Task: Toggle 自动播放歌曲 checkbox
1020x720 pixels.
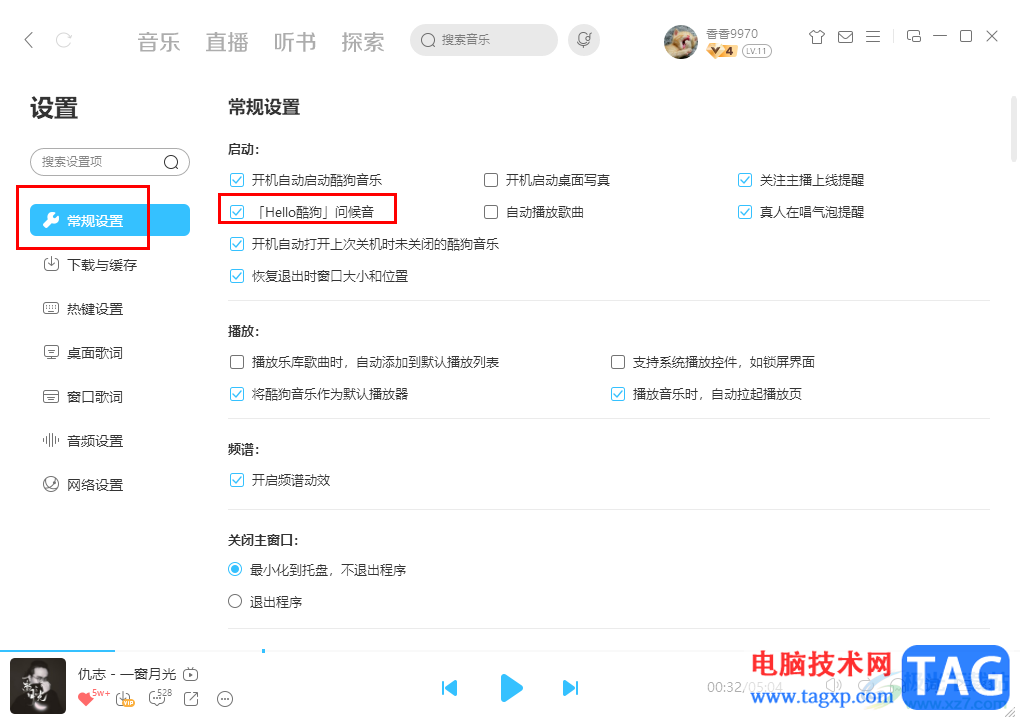Action: [491, 212]
